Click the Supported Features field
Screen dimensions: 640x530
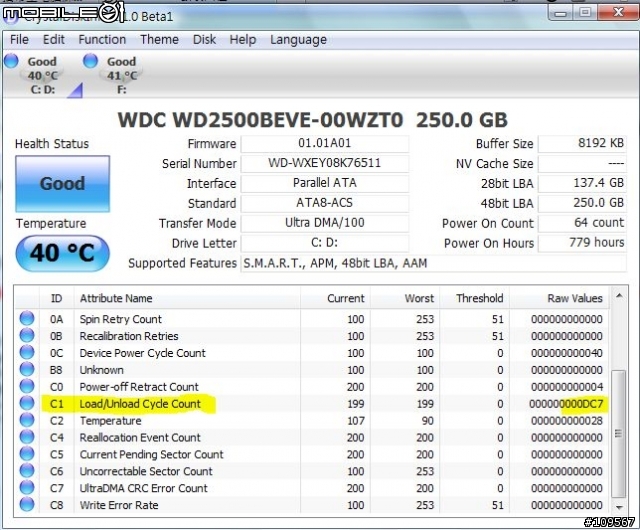coord(433,263)
